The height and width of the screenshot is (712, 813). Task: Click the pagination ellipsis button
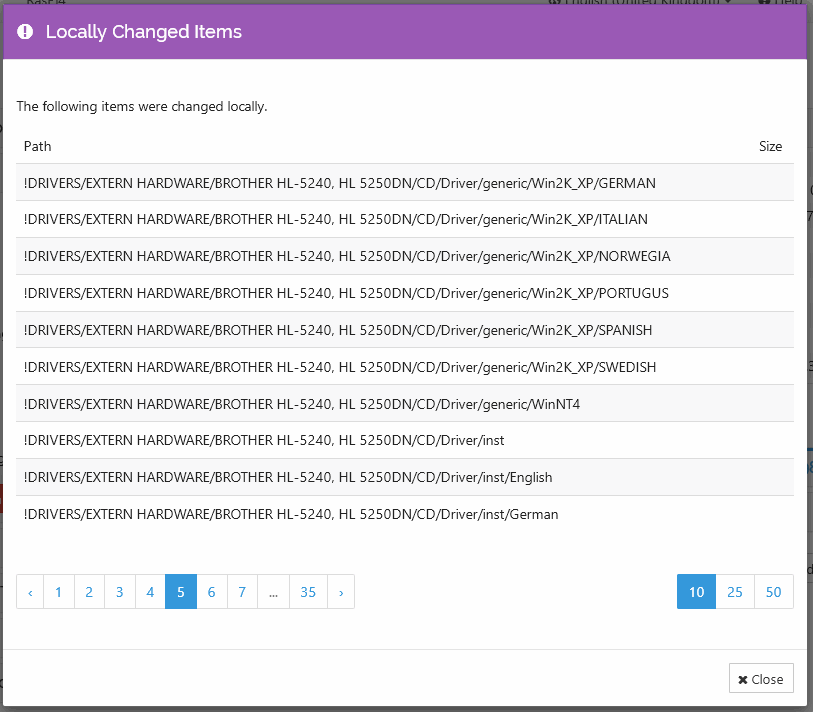click(x=273, y=592)
